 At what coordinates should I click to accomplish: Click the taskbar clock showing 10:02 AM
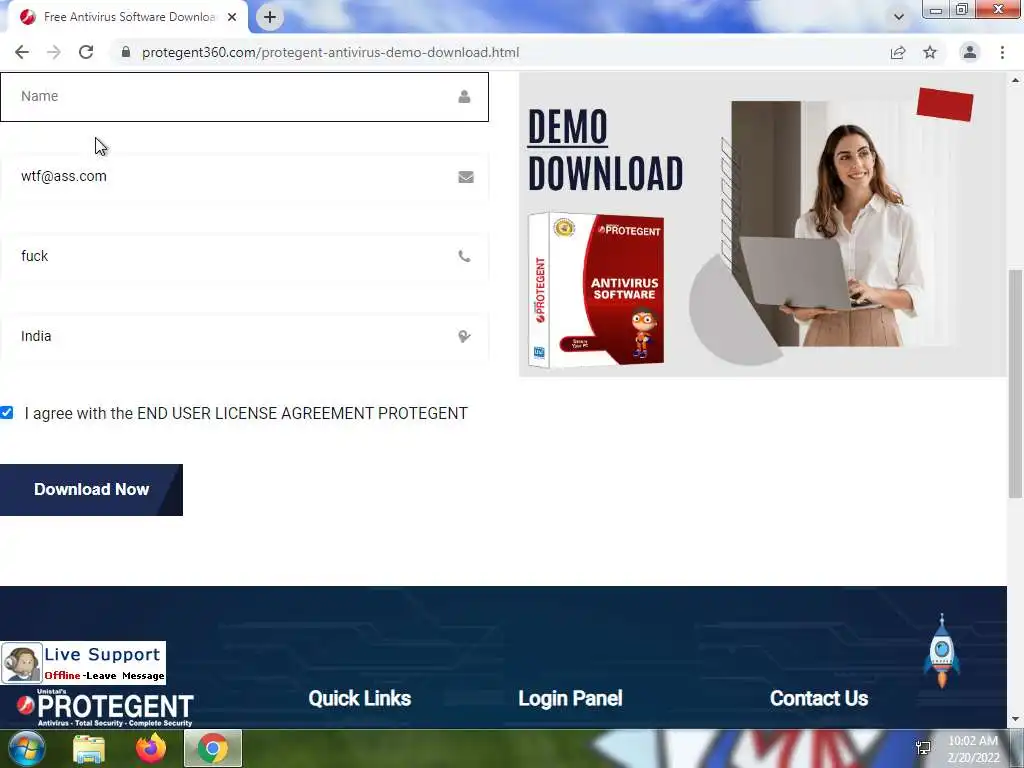coord(973,749)
